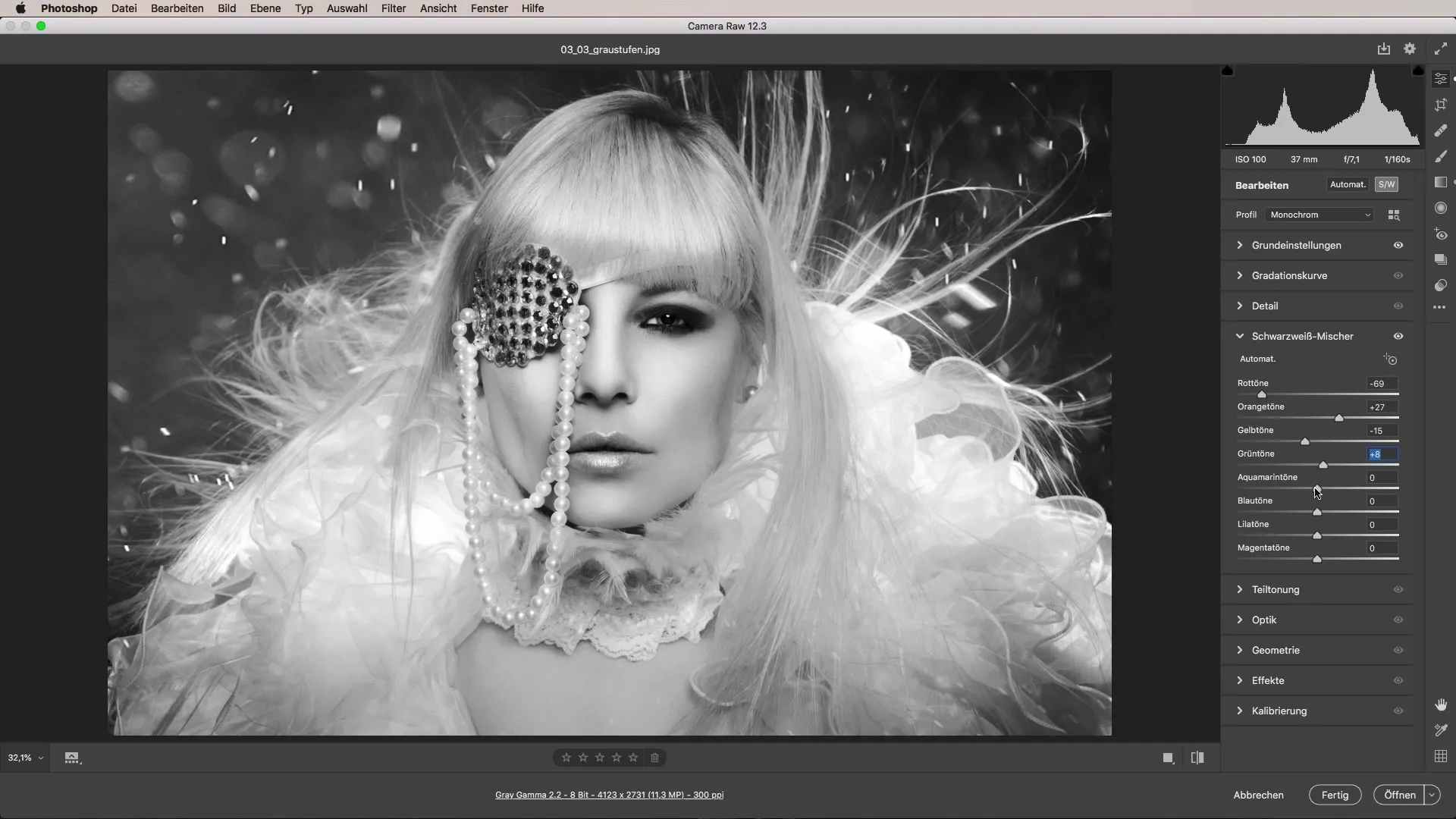
Task: Expand the Grundeinstellungen panel
Action: point(1240,245)
